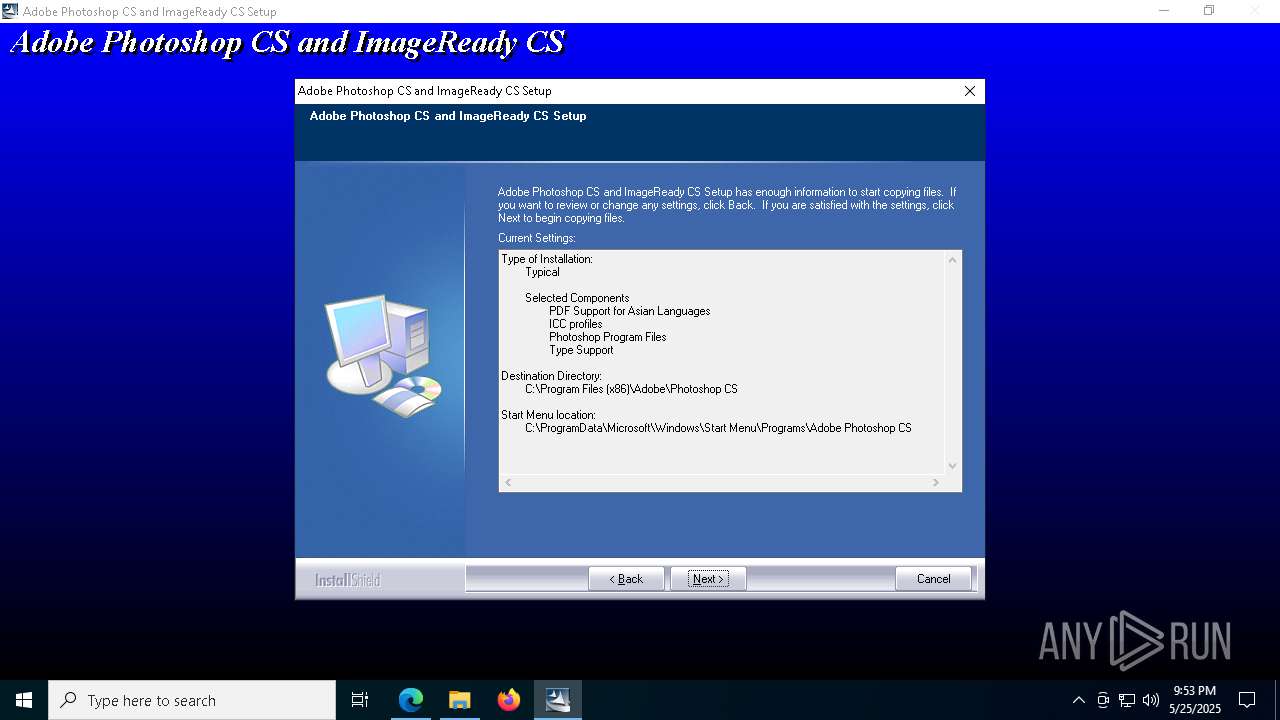The width and height of the screenshot is (1280, 720).
Task: Click 'Selected Components' heading text
Action: (x=577, y=298)
